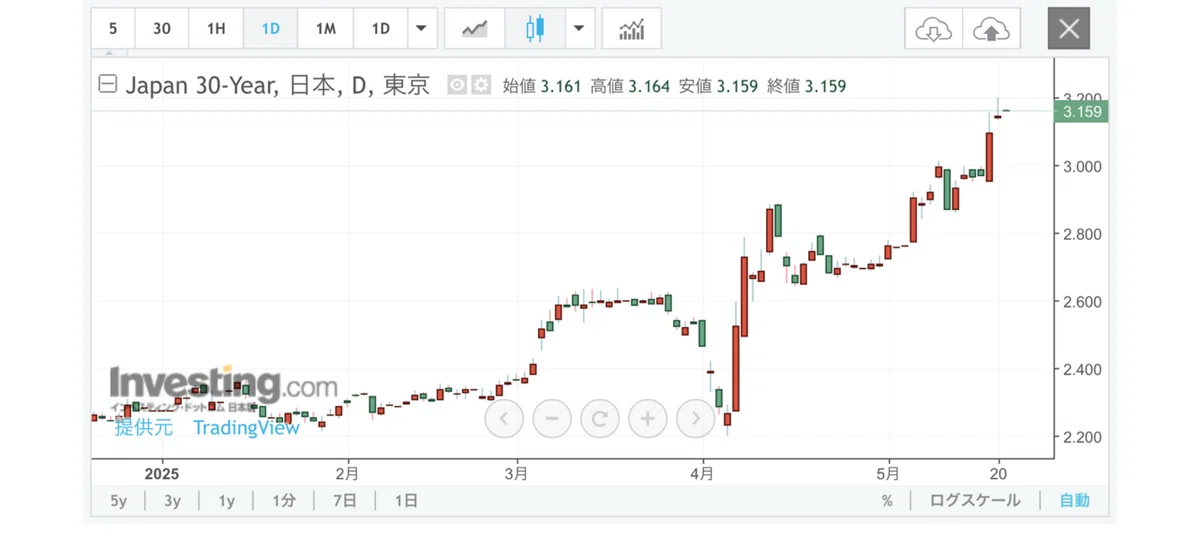Click the 2.600 price axis label
The width and height of the screenshot is (1200, 554).
(1083, 302)
